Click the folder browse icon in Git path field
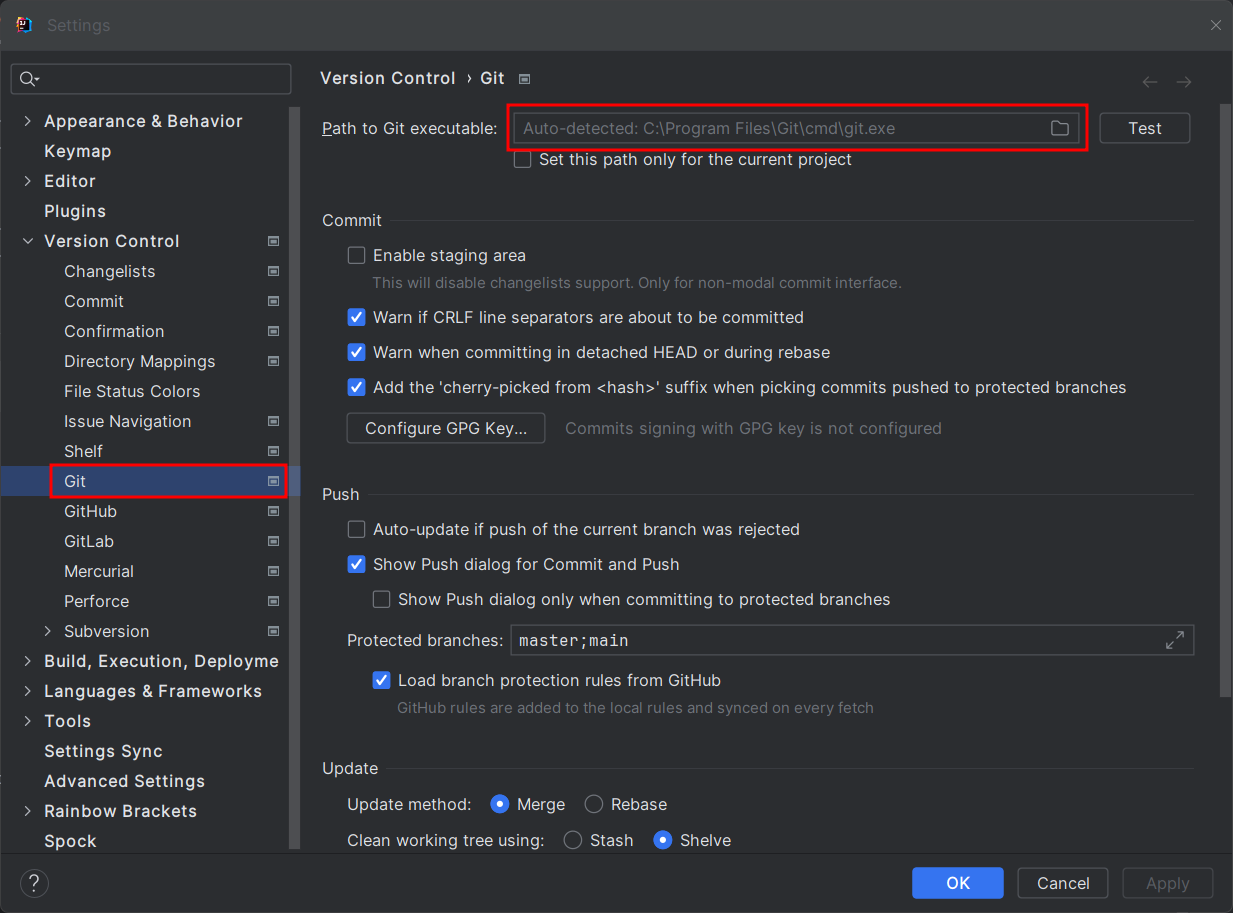 (x=1059, y=128)
